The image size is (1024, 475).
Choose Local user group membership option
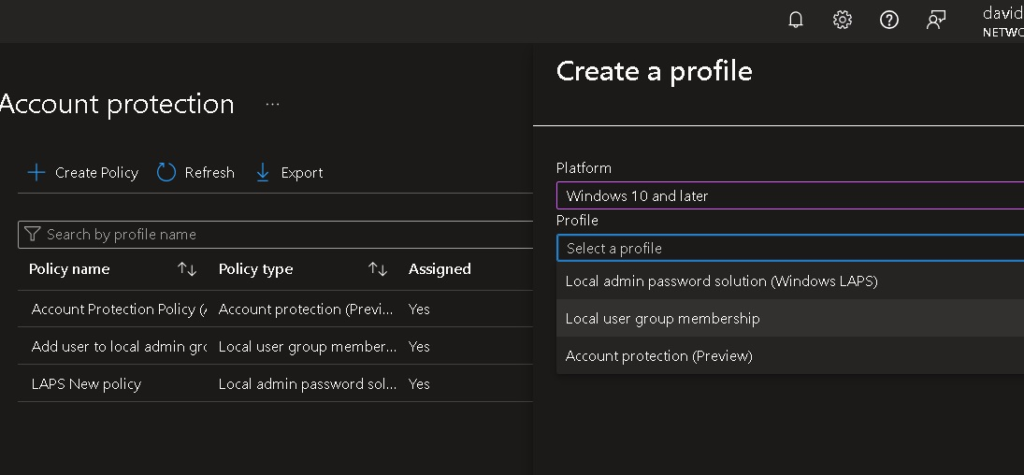pos(790,318)
